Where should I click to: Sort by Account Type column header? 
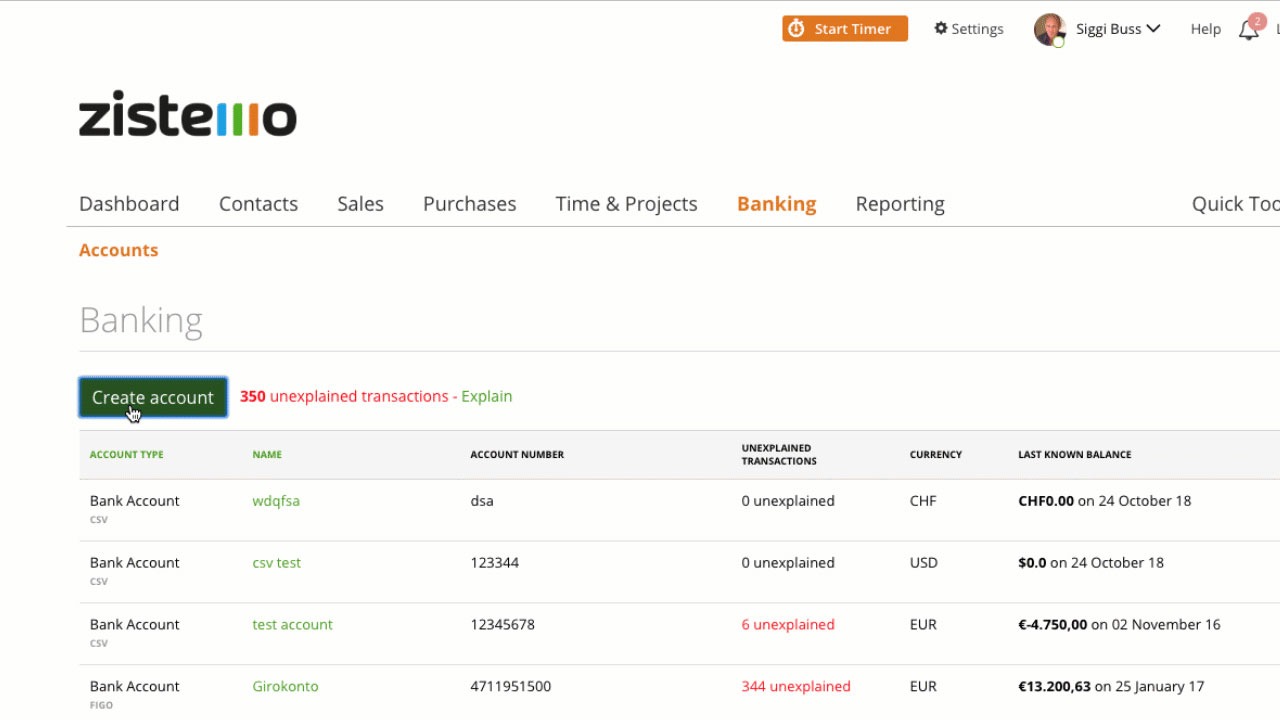(126, 454)
